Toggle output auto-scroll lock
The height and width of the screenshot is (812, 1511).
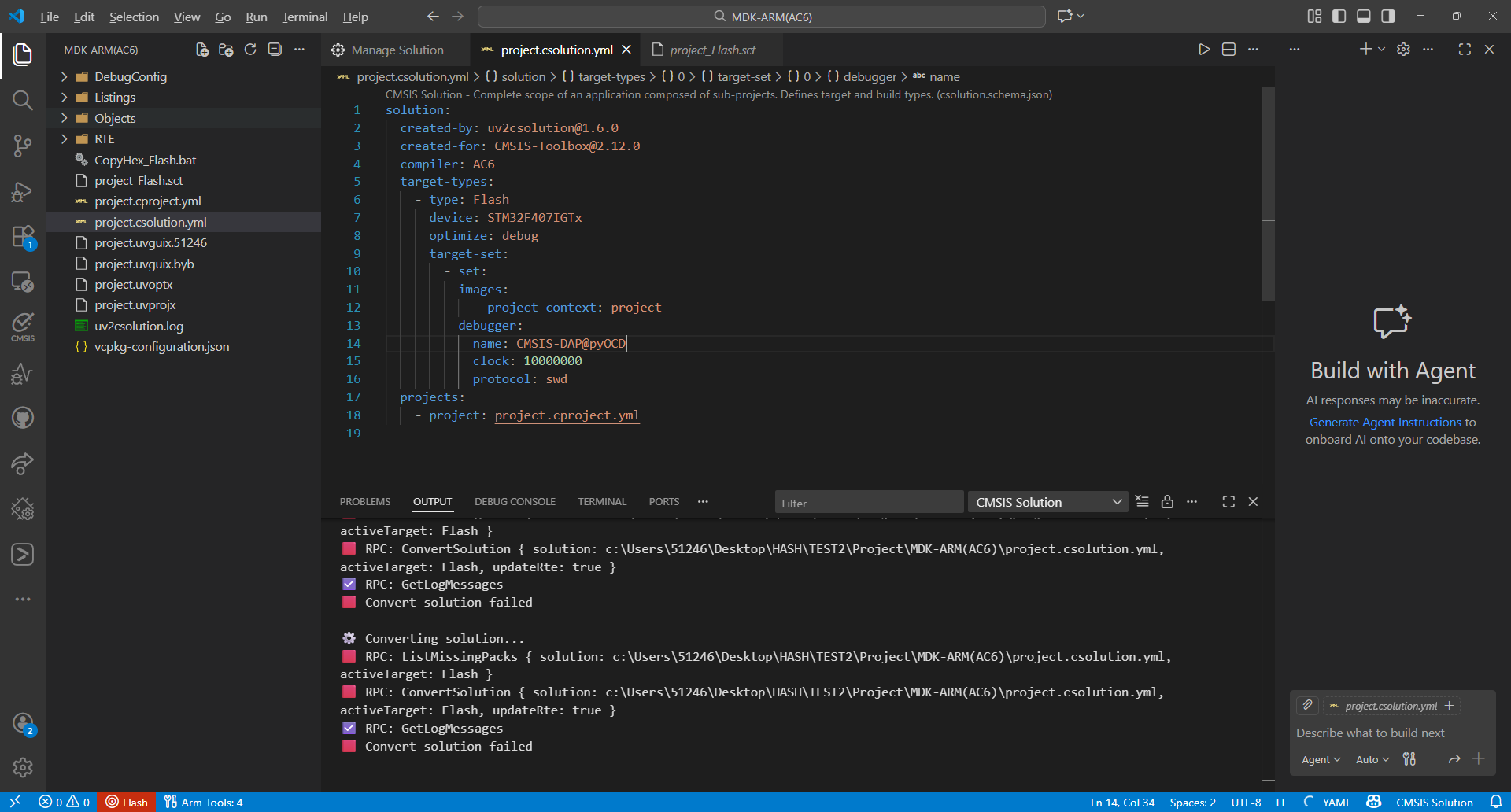pos(1167,502)
